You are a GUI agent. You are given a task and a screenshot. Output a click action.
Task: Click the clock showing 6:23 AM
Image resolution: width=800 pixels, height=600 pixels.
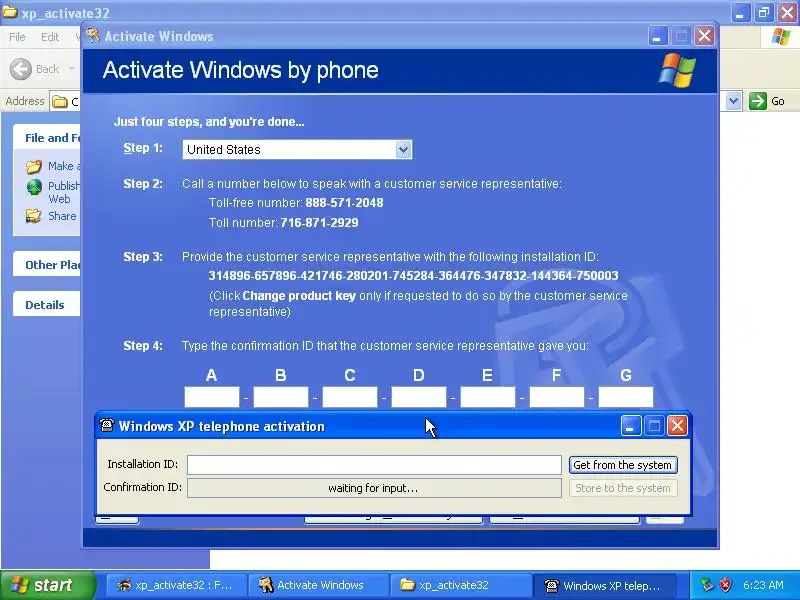pos(763,585)
